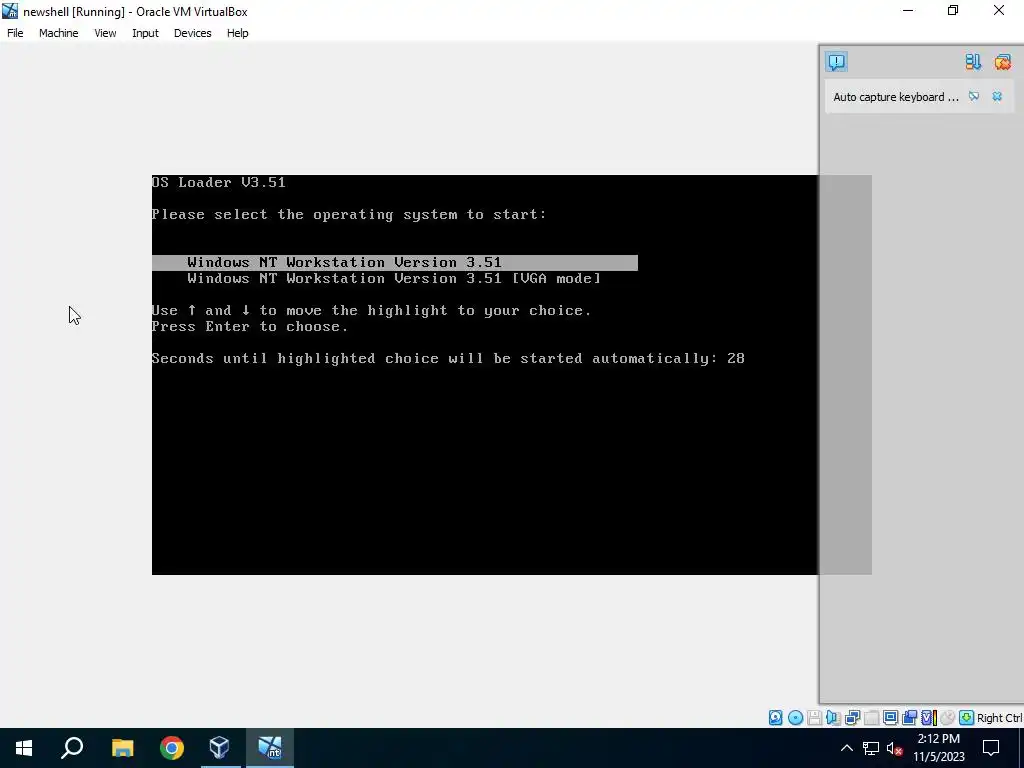Screen dimensions: 1024x768
Task: Switch to VirtualBox Manager in the taskbar
Action: 220,748
